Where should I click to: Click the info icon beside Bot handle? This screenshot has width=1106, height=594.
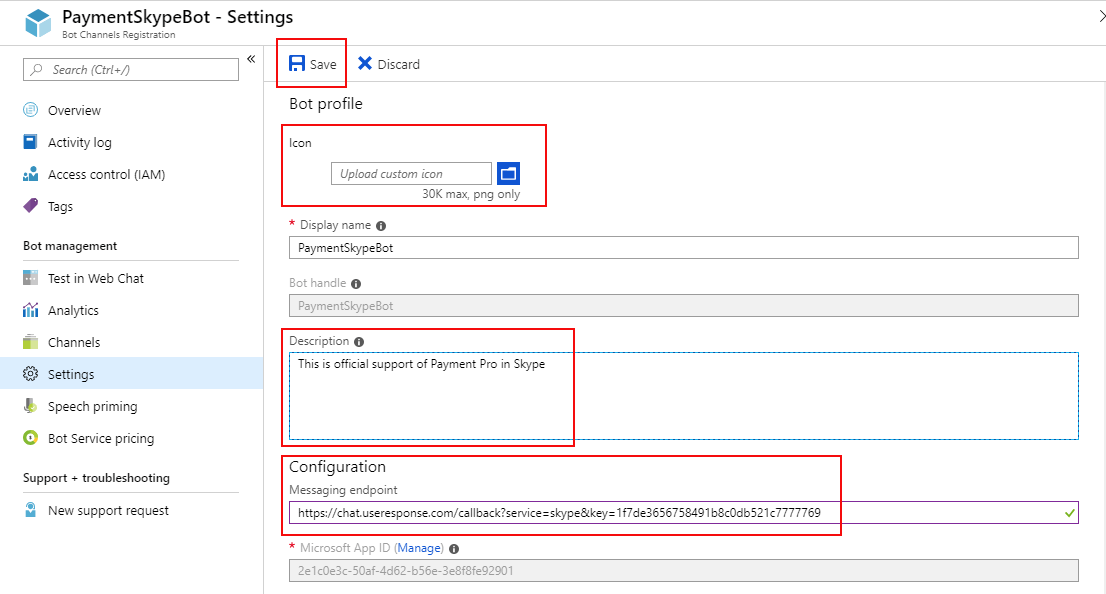[356, 284]
